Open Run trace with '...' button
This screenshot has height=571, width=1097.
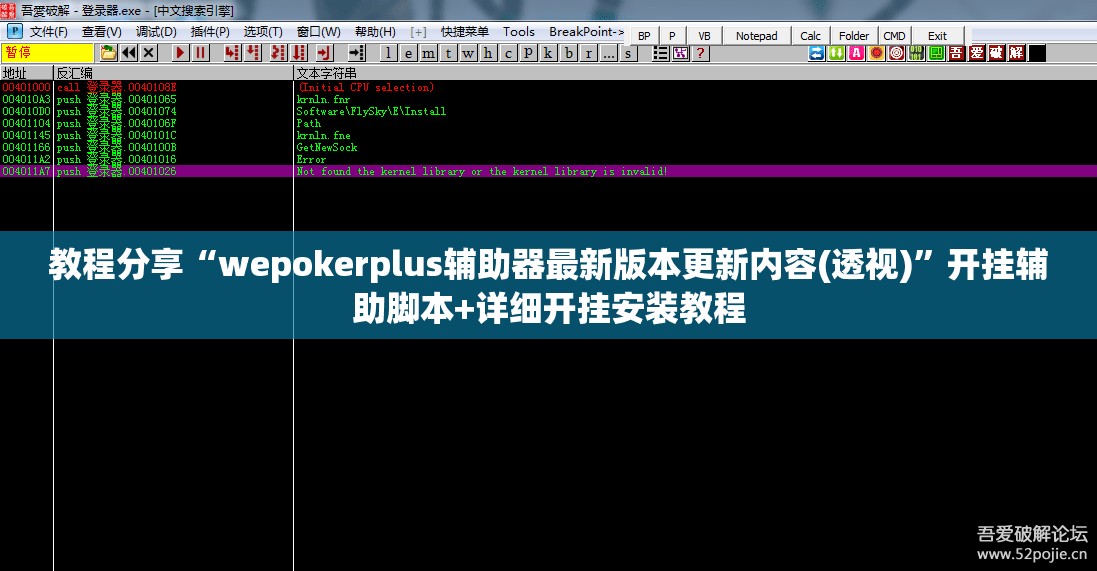point(609,53)
